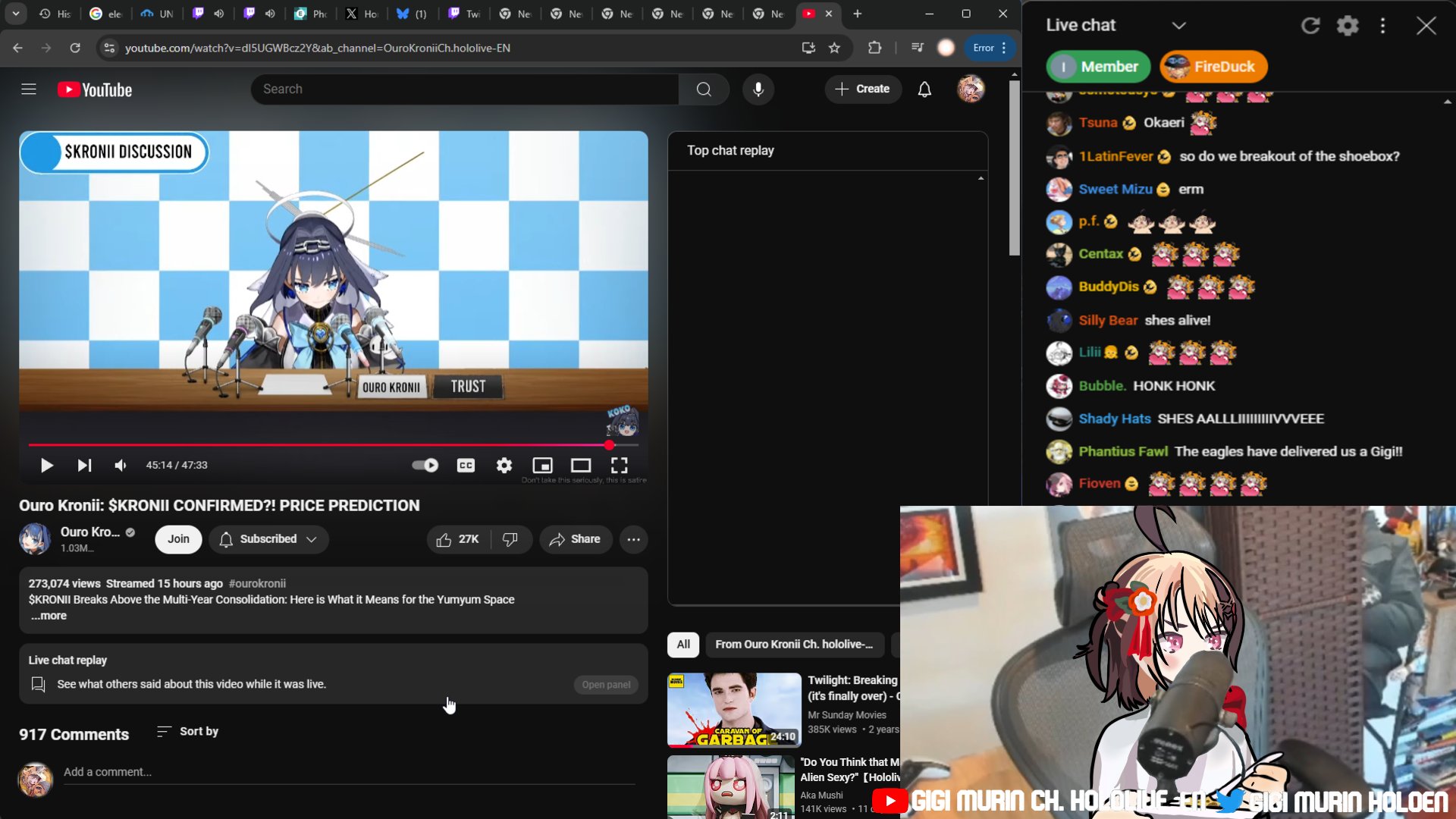Open site information icon in address bar
The width and height of the screenshot is (1456, 819).
(109, 48)
